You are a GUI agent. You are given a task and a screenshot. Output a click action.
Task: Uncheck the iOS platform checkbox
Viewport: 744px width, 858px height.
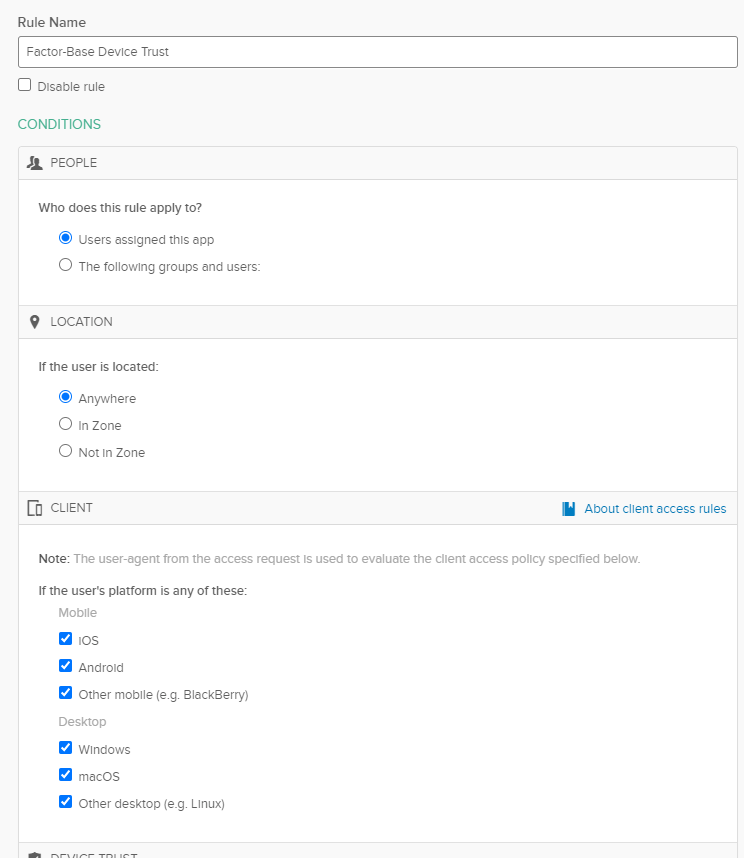pyautogui.click(x=66, y=639)
